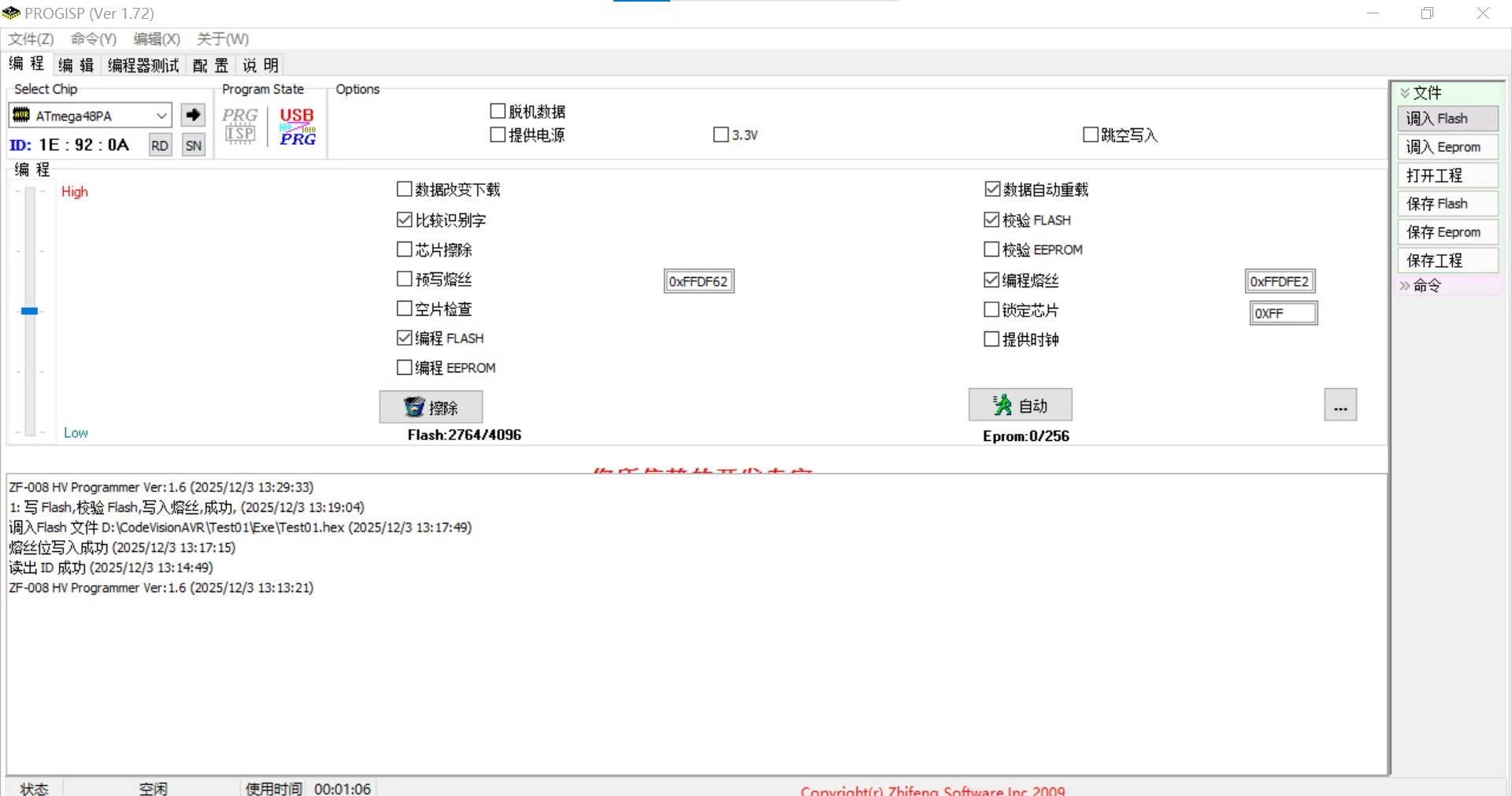Click the chip icon in Select Chip combo
1512x796 pixels.
coord(21,115)
